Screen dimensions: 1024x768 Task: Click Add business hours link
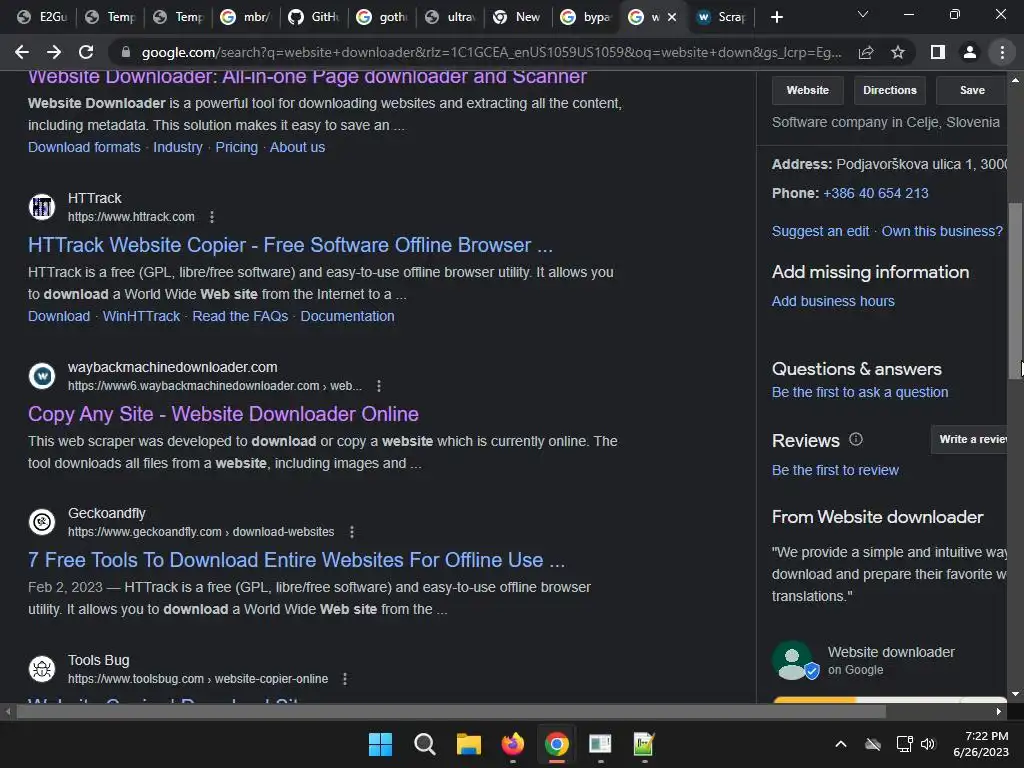pyautogui.click(x=833, y=301)
